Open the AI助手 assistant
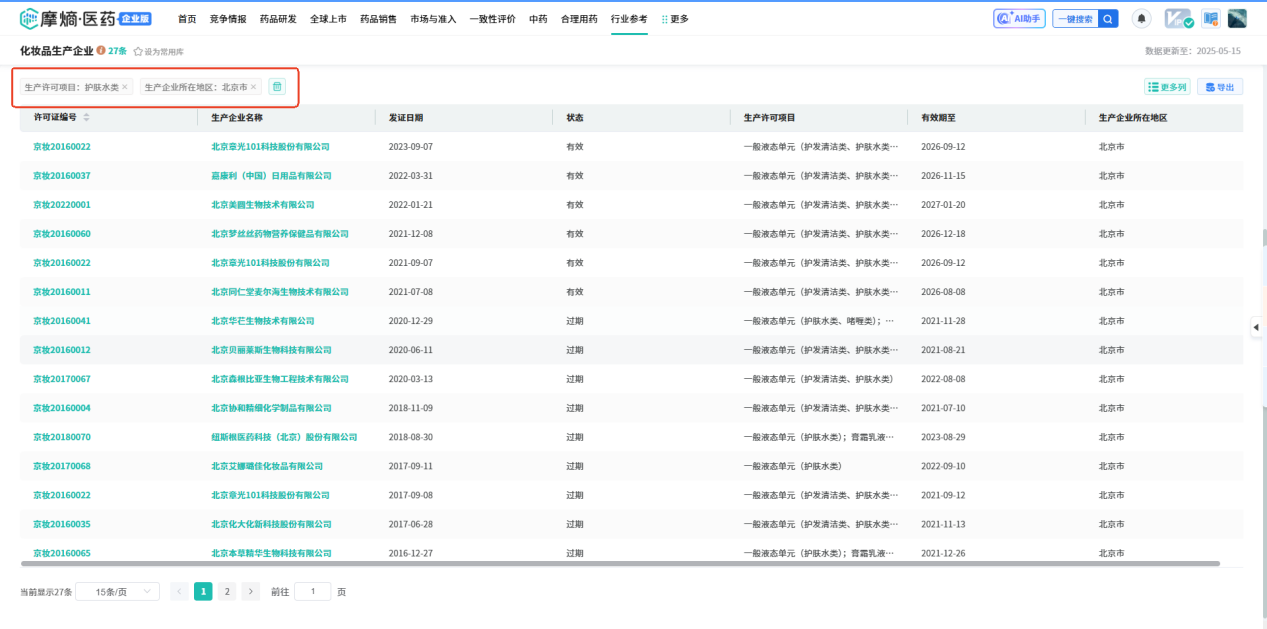This screenshot has height=629, width=1267. pyautogui.click(x=1019, y=18)
